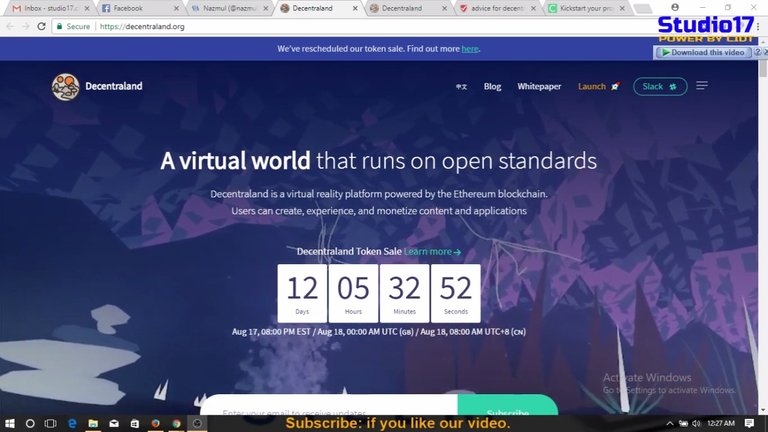Launch Microsoft Edge from taskbar
The image size is (768, 432).
(x=72, y=423)
